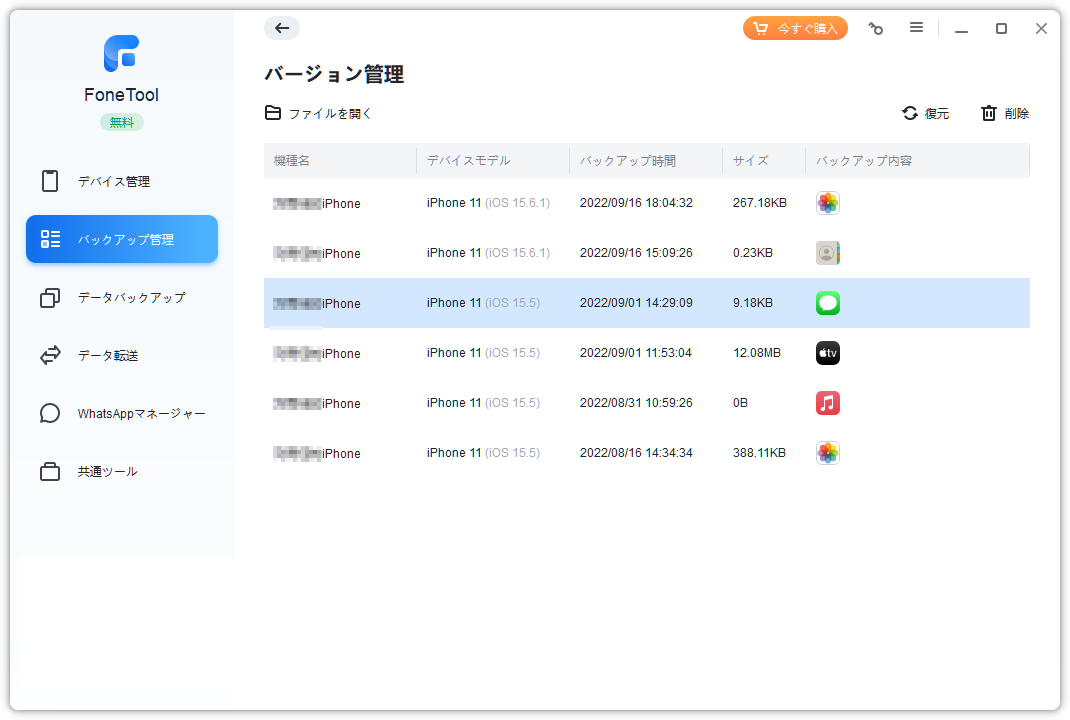
Task: Open the hamburger menu in title bar
Action: coord(916,28)
